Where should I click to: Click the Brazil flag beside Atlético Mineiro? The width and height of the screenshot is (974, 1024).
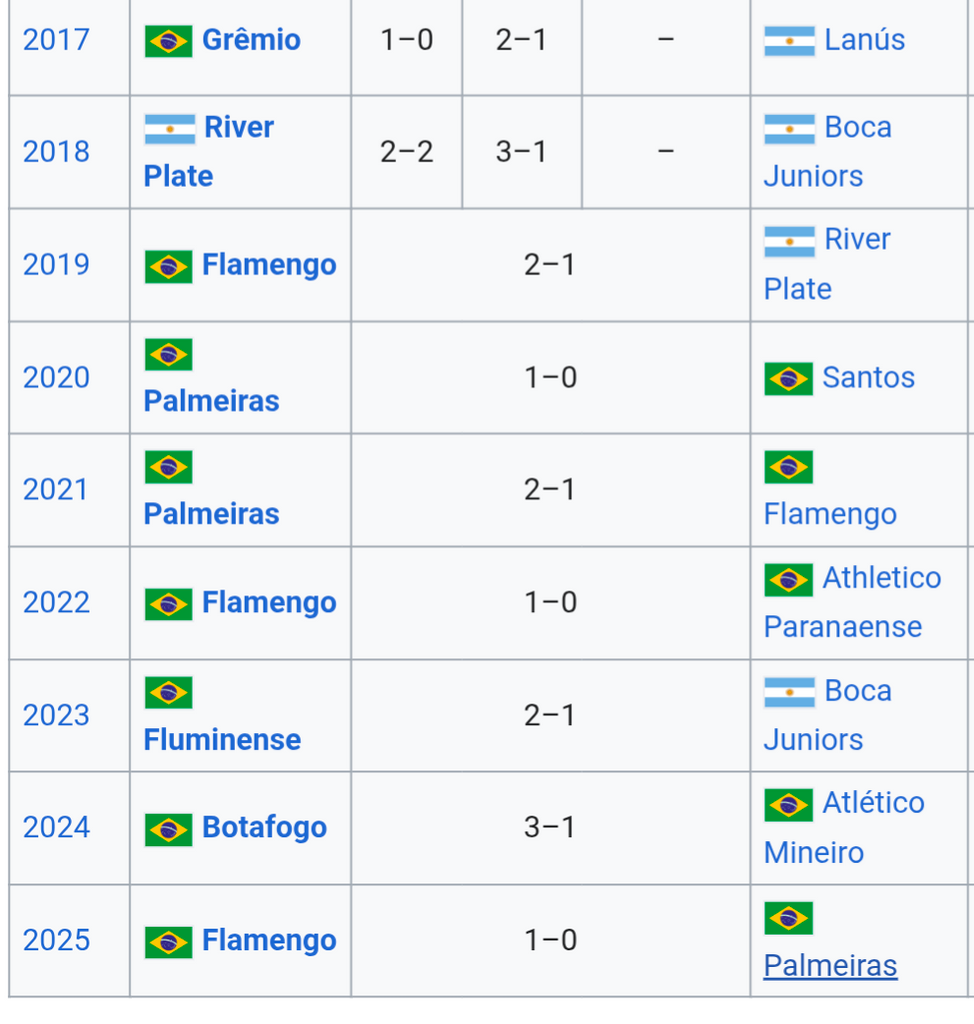point(788,804)
